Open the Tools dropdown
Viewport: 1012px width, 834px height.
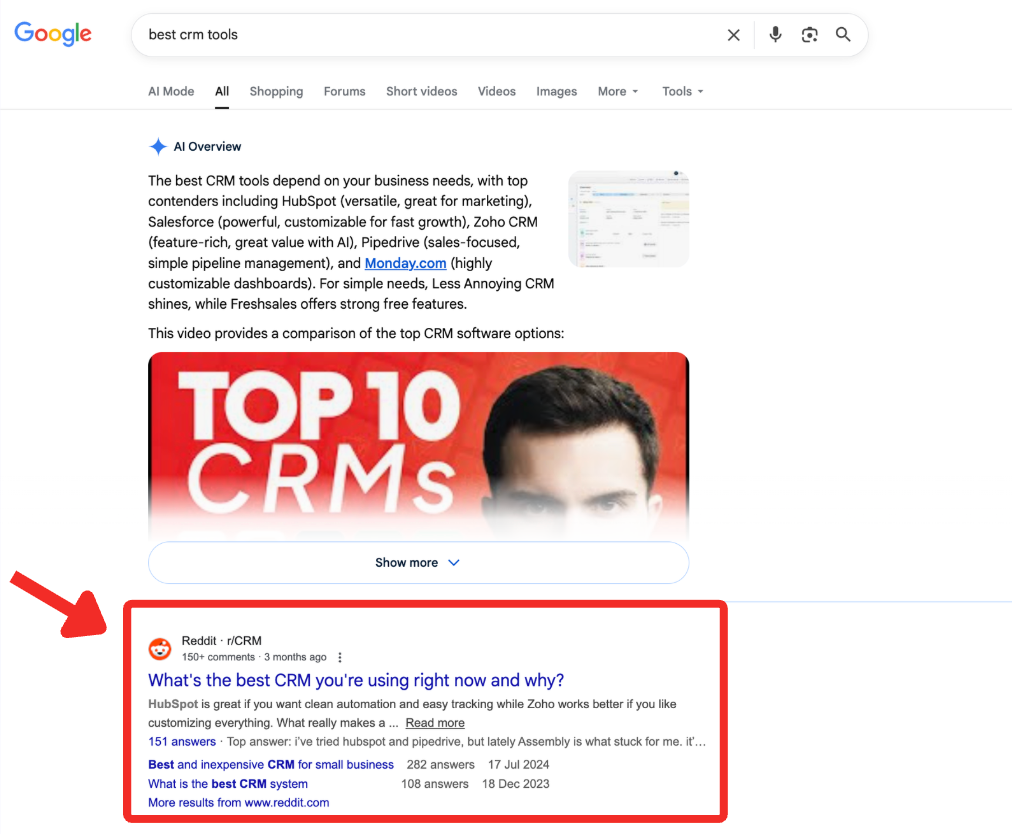pos(682,92)
